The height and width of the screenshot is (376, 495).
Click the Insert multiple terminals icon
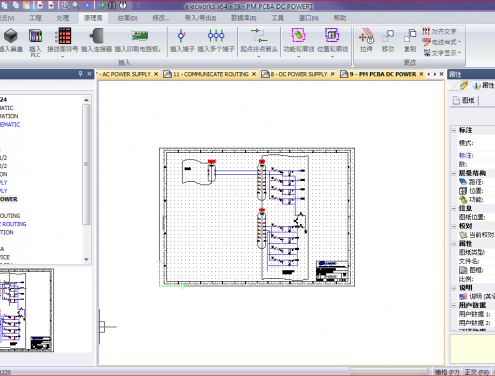216,35
